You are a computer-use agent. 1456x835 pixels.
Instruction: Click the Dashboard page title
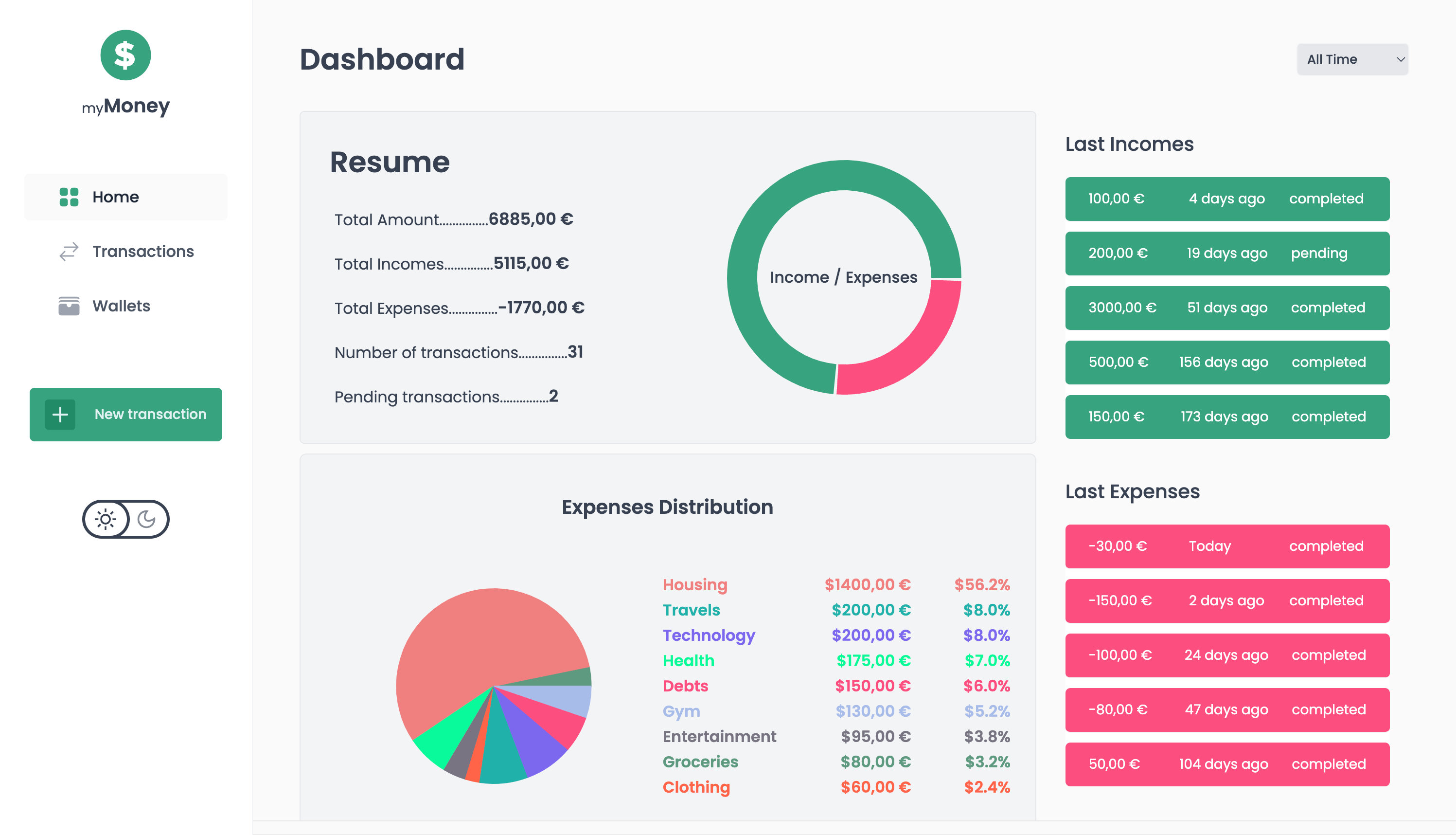tap(382, 59)
